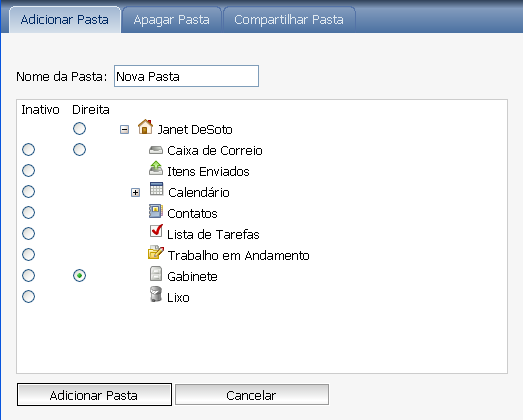Select the Lista de Tarefas label
Image resolution: width=523 pixels, height=420 pixels.
pyautogui.click(x=213, y=235)
